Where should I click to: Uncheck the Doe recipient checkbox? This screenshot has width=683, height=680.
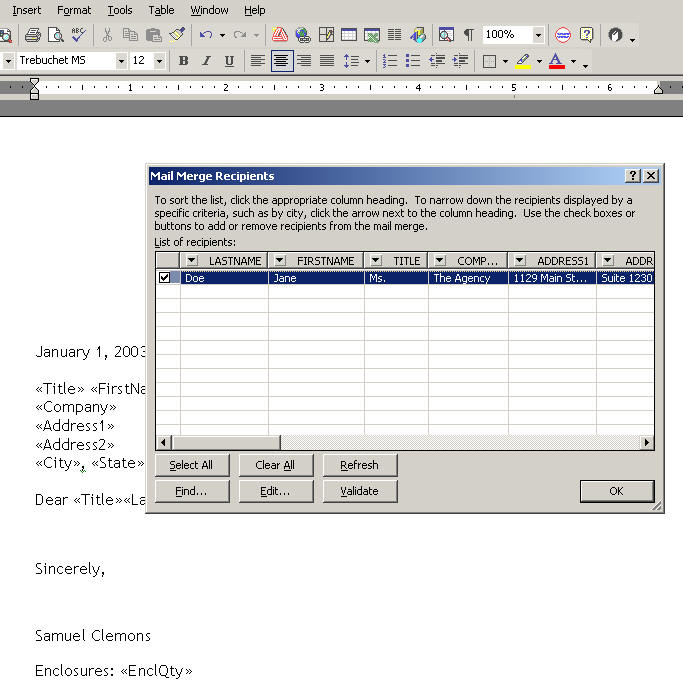pos(164,278)
